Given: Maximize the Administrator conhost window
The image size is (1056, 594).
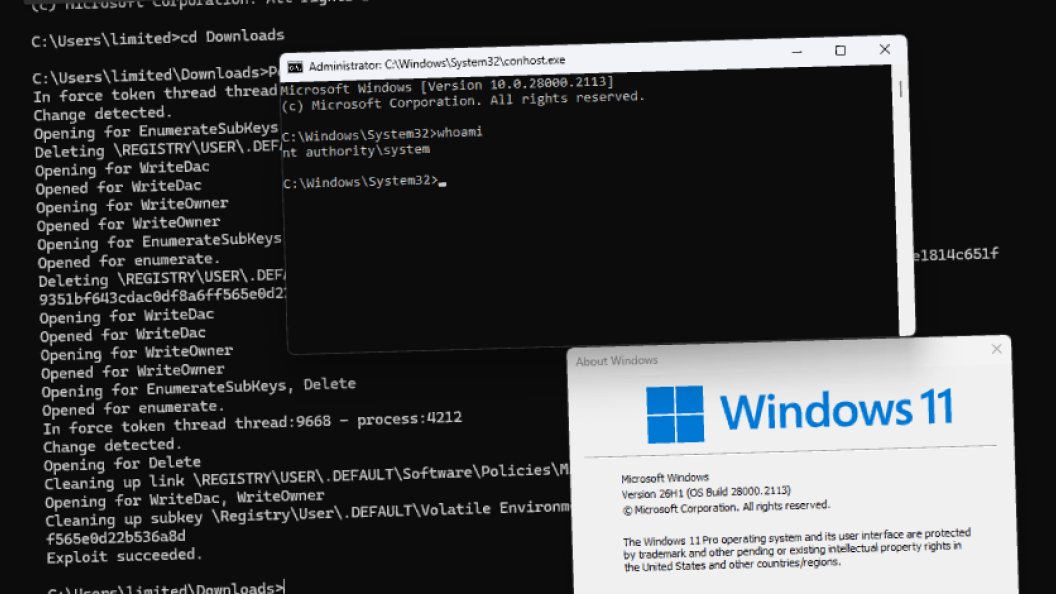Looking at the screenshot, I should point(840,51).
